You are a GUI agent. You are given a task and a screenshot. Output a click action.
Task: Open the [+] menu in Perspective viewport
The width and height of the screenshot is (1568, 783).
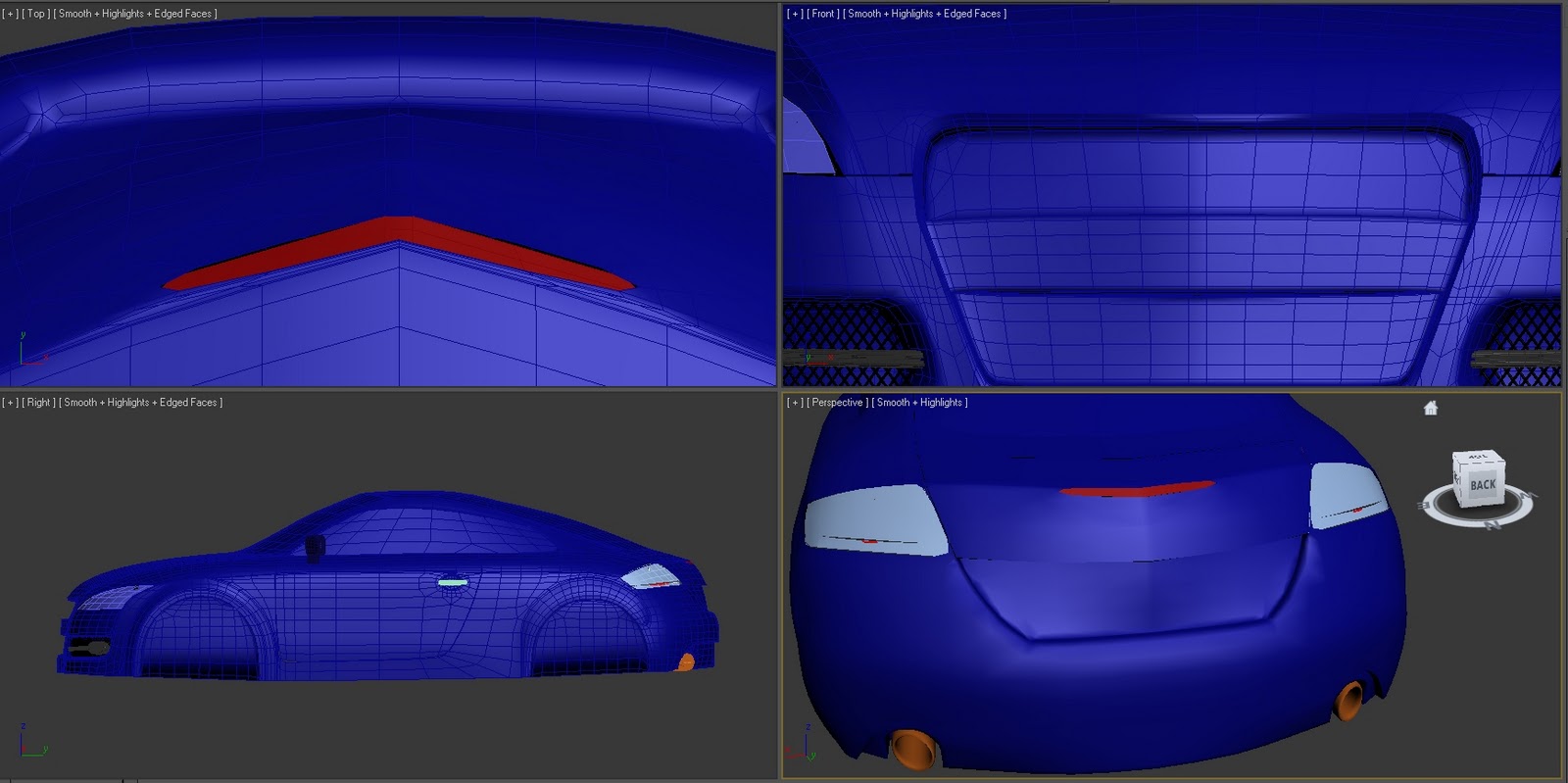(795, 403)
